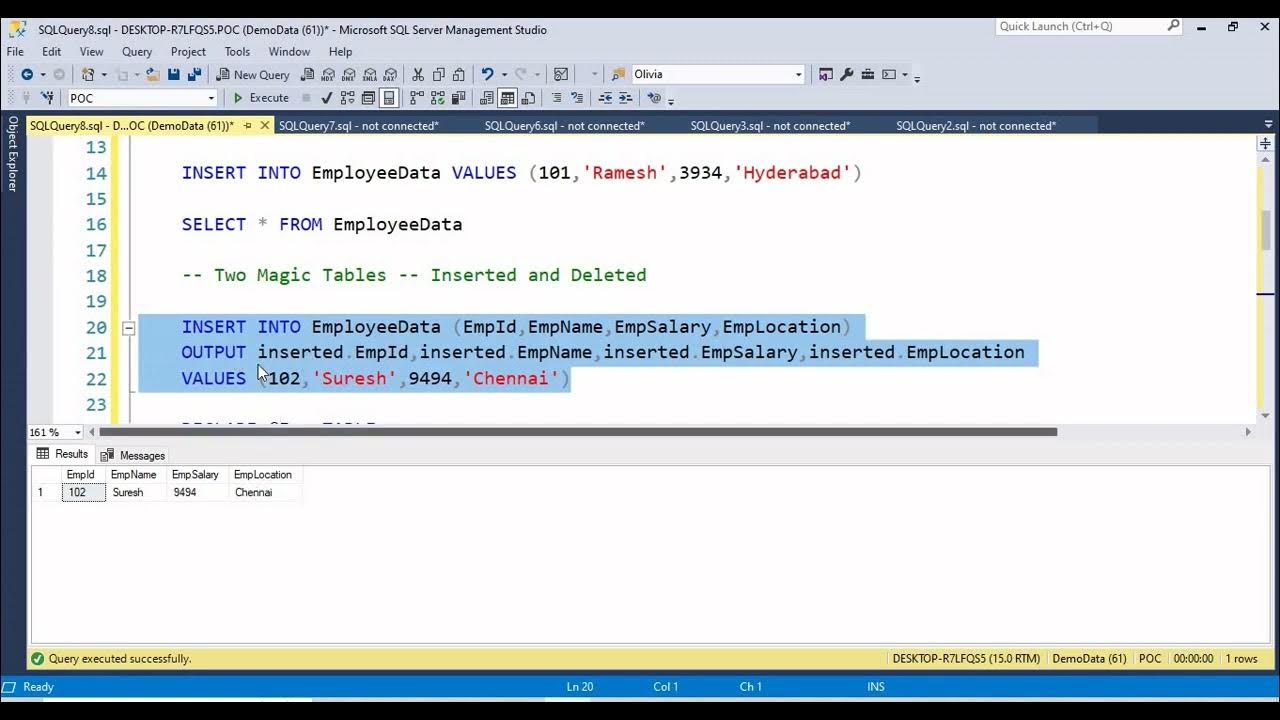
Task: Click the Decrease Indent icon
Action: coord(605,98)
